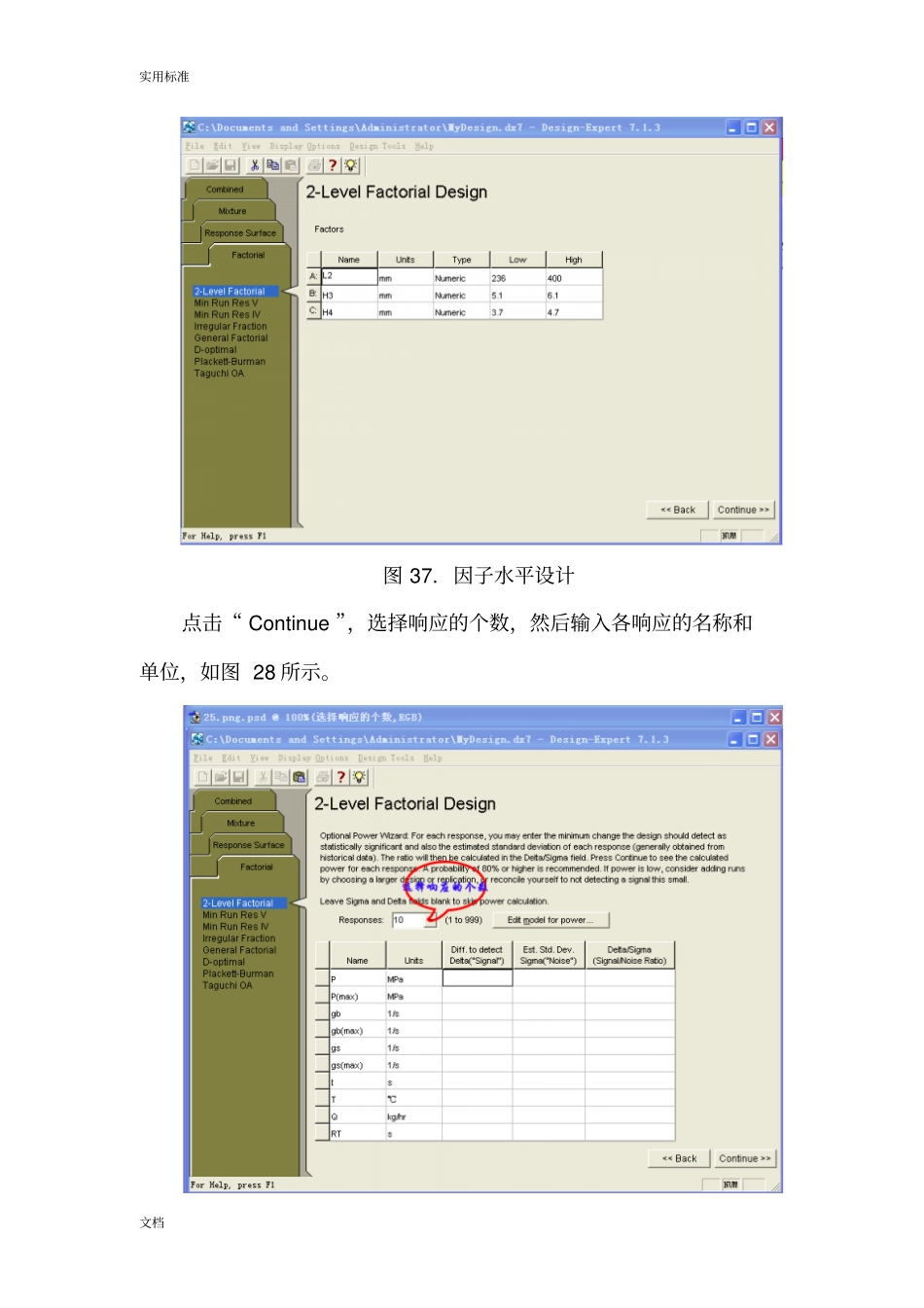Screen dimensions: 924x1308
Task: Click New file icon in Factors window toolbar
Action: [195, 165]
